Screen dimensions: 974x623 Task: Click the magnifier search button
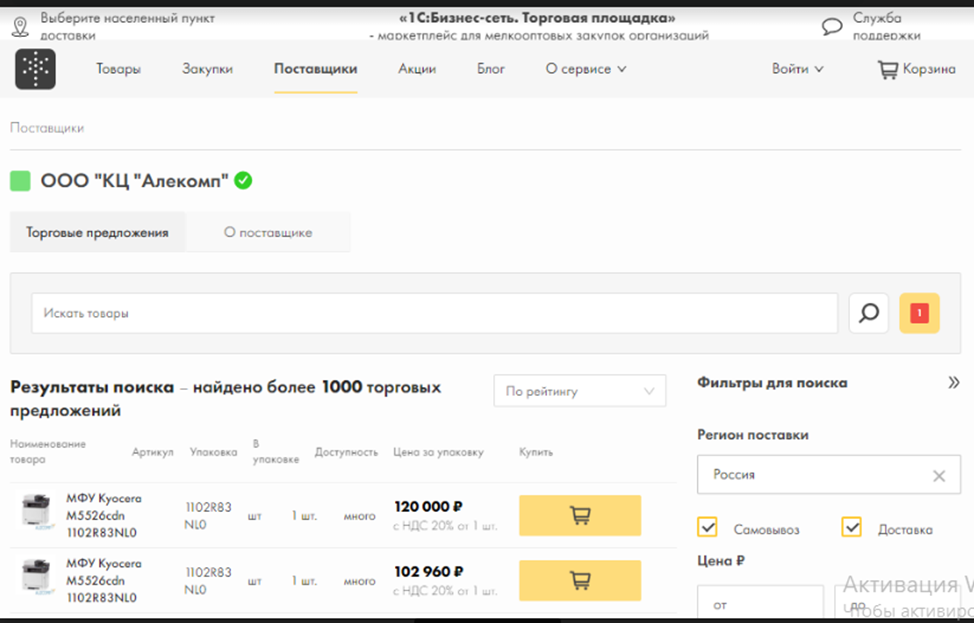tap(868, 313)
